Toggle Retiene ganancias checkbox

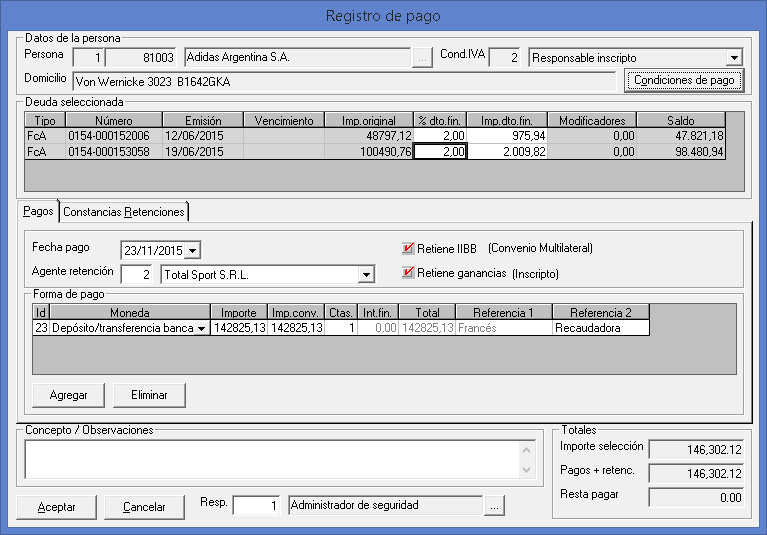pyautogui.click(x=407, y=272)
